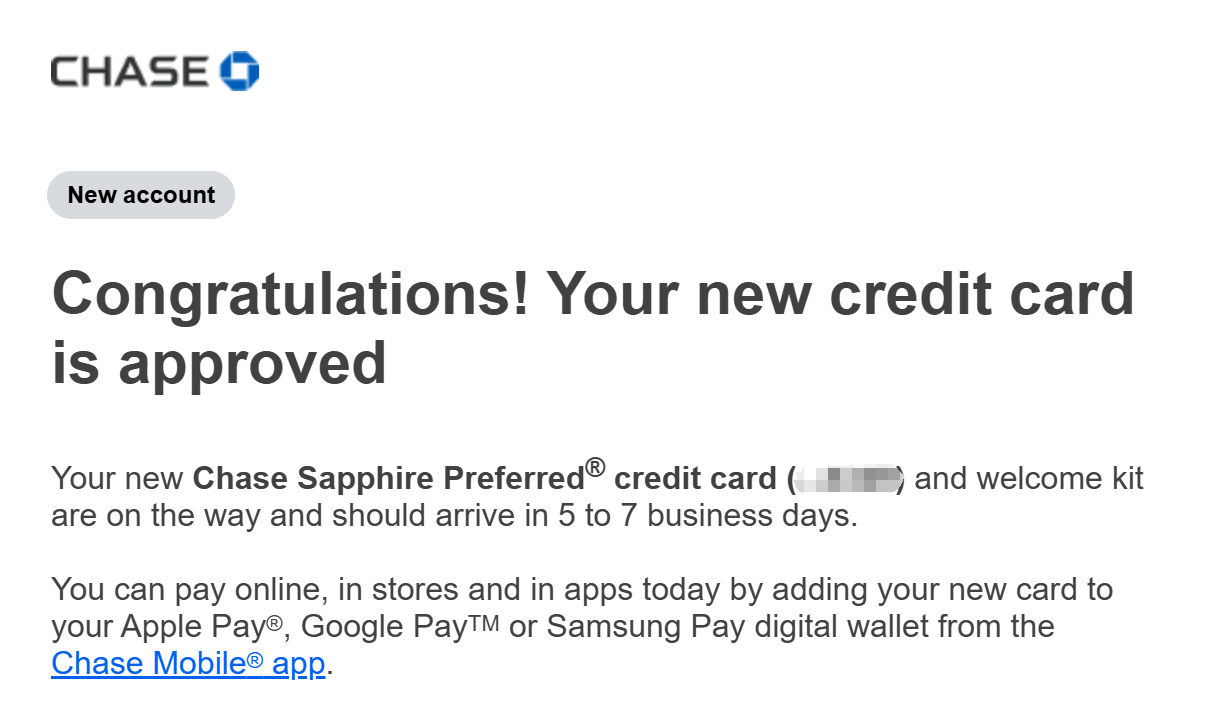Viewport: 1206px width, 710px height.
Task: Click the 'is approved' heading line
Action: (x=219, y=362)
